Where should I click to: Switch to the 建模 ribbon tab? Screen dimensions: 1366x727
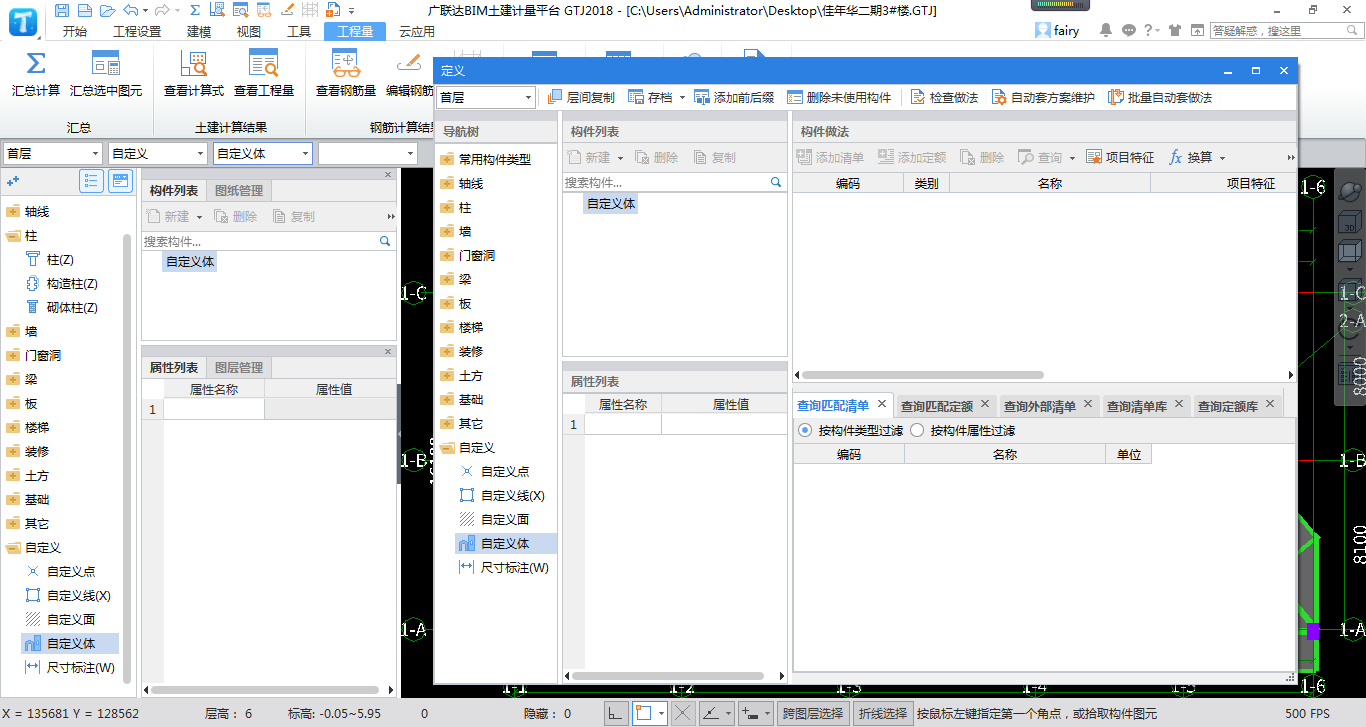200,31
